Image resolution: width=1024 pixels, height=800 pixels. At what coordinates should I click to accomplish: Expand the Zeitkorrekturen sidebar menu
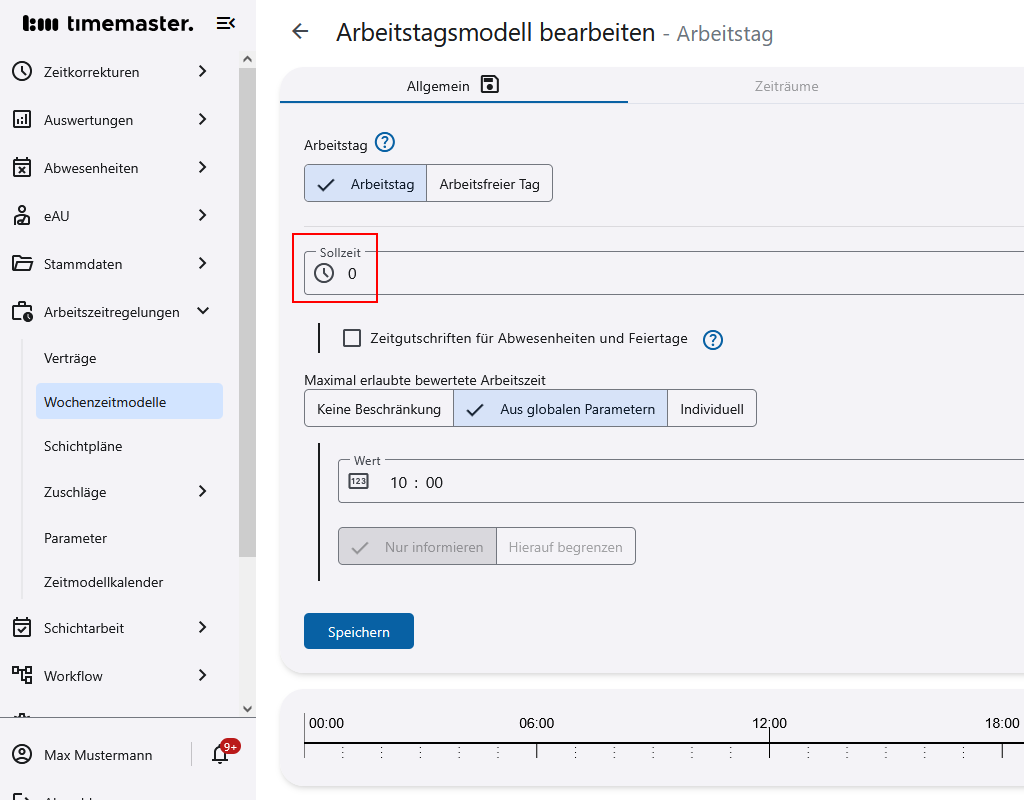[x=202, y=72]
